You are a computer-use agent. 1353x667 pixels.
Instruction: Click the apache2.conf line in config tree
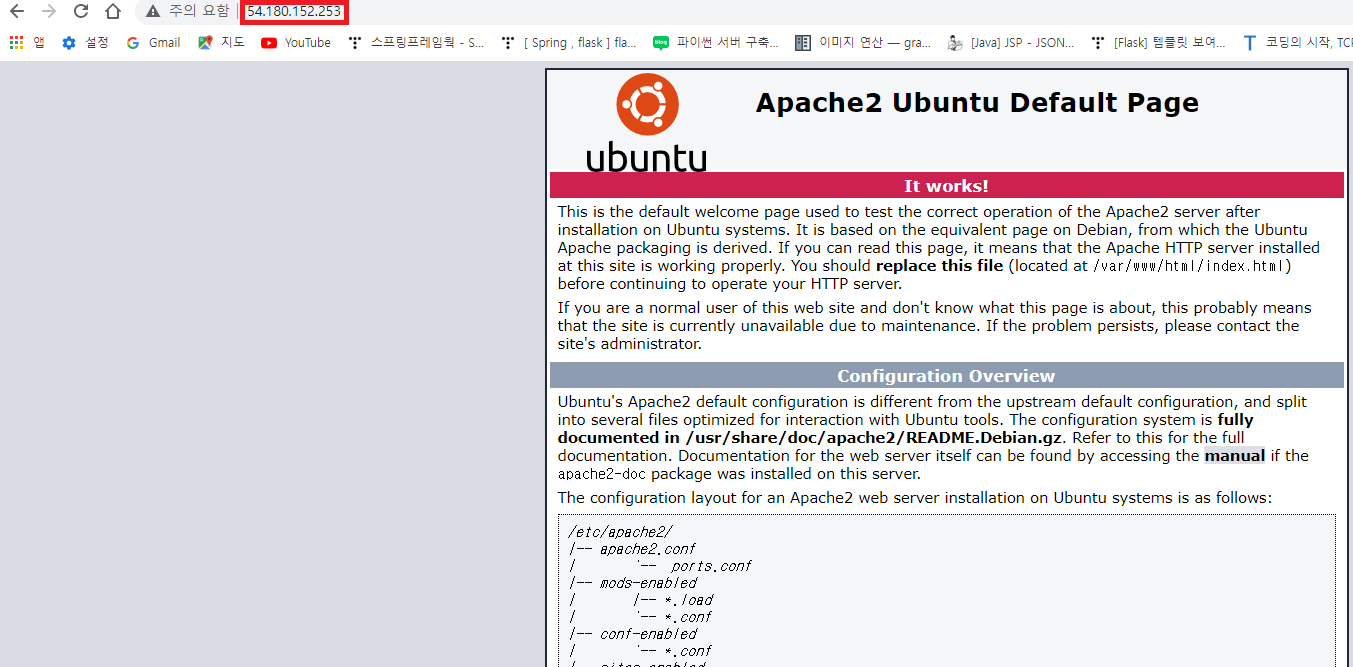(646, 549)
